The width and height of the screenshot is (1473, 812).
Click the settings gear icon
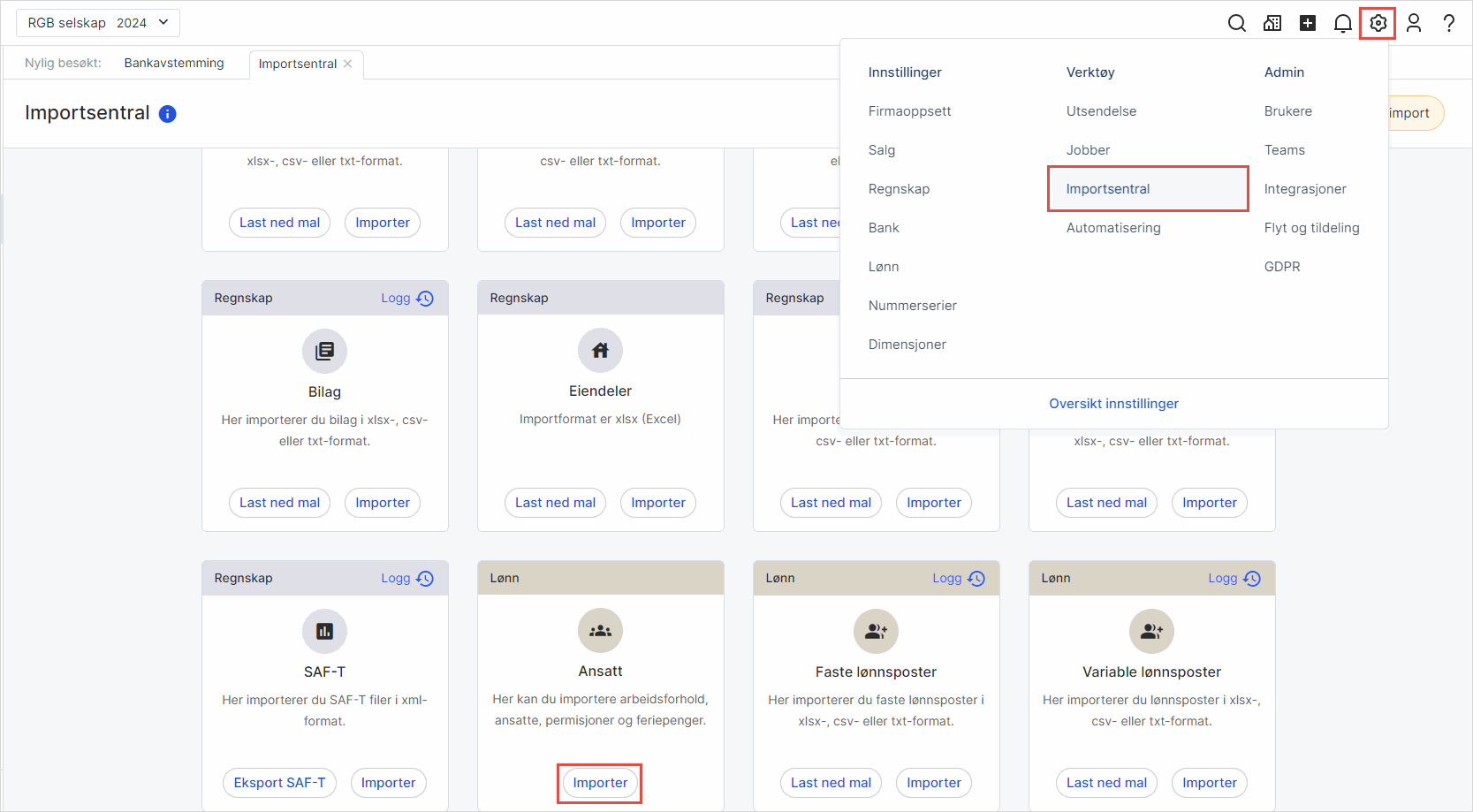[x=1378, y=23]
